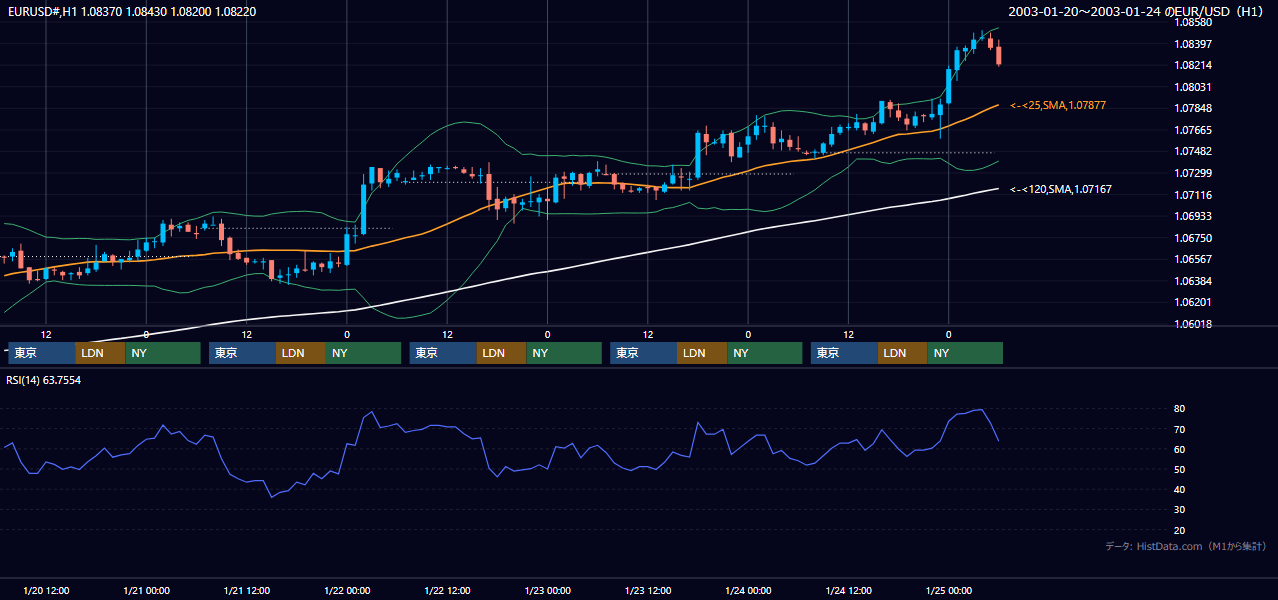Click the 1/21 12:00 time axis label
The width and height of the screenshot is (1278, 600).
click(247, 590)
